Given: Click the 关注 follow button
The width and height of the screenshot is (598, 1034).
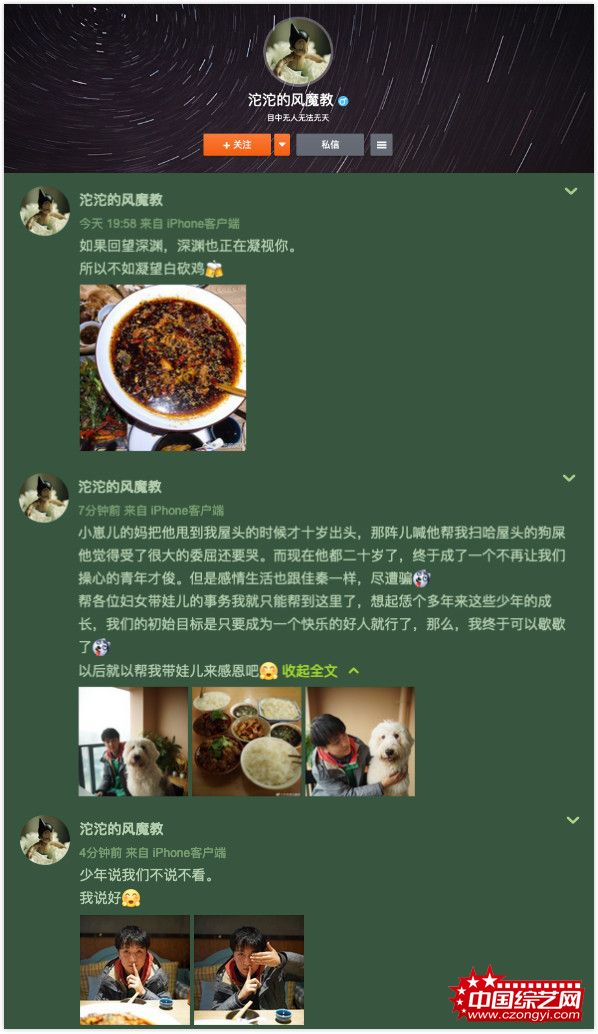Looking at the screenshot, I should coord(237,144).
